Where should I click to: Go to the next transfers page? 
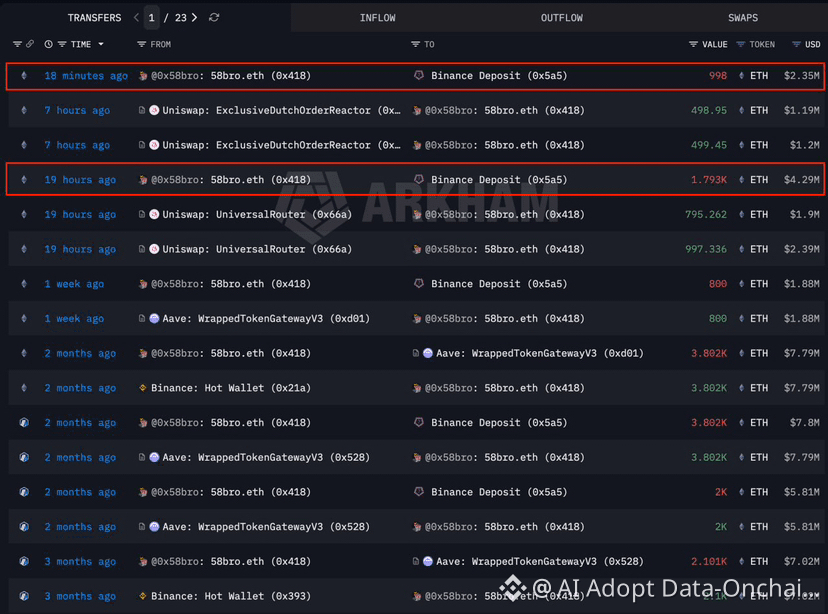click(194, 17)
